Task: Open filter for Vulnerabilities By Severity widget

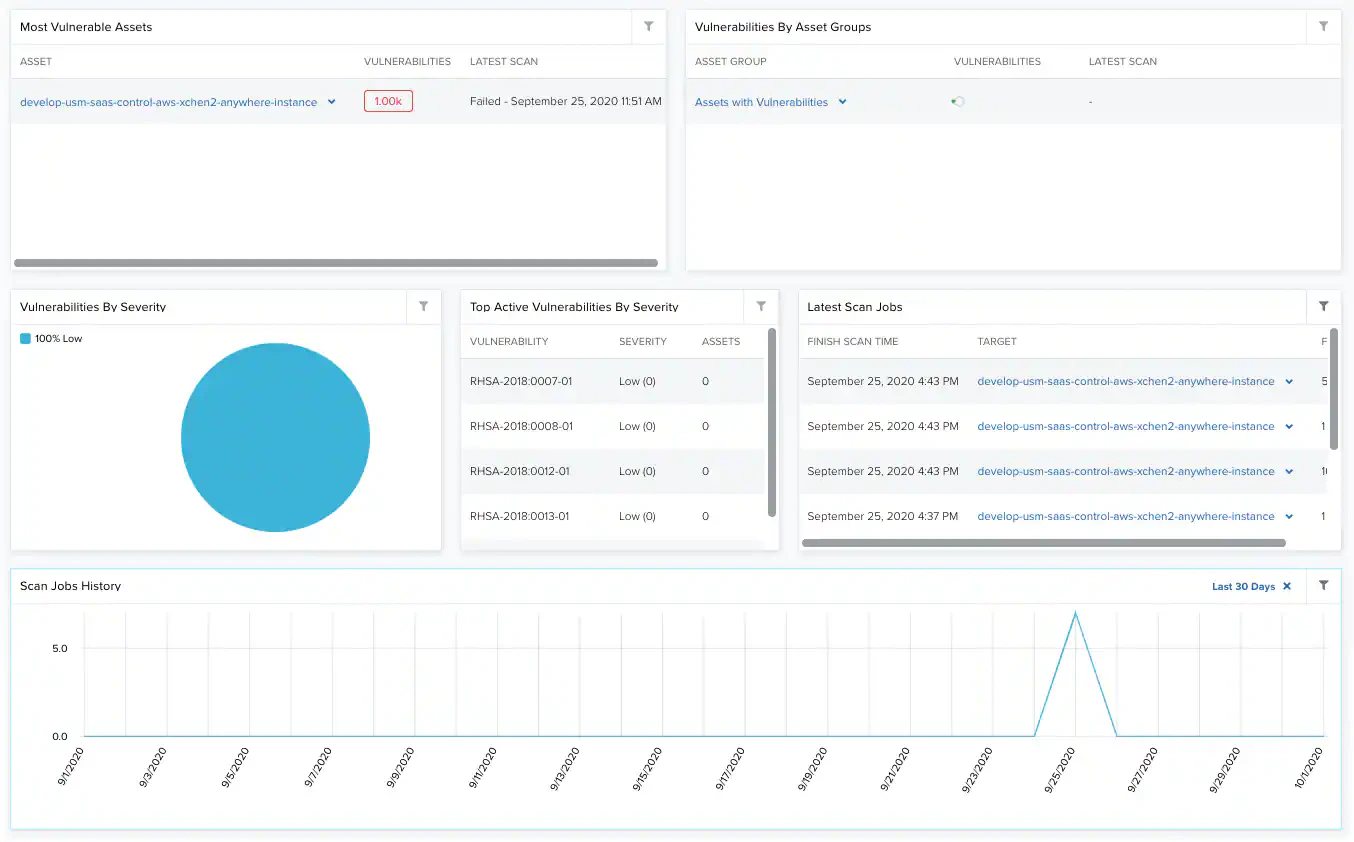Action: 423,307
